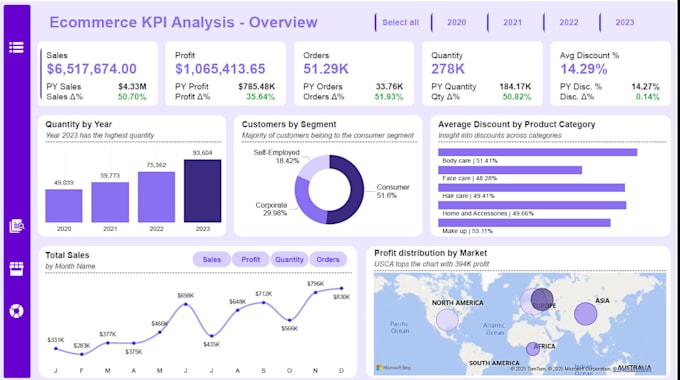680x380 pixels.
Task: Filter dashboard by year 2022
Action: (569, 22)
